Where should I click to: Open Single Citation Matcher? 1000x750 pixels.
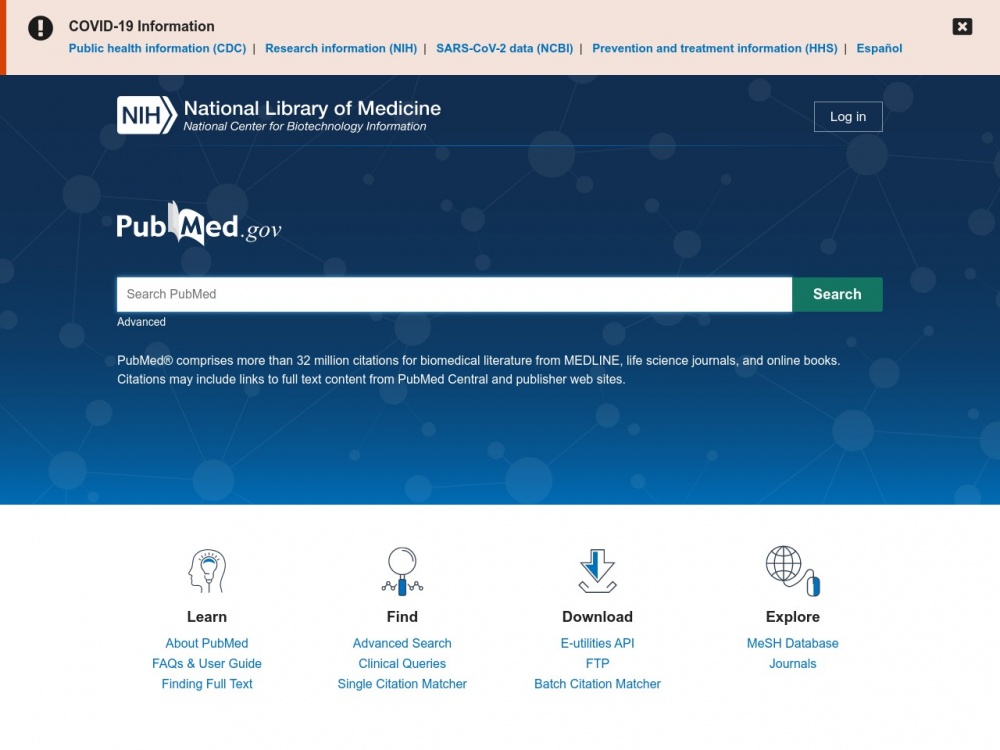[402, 684]
